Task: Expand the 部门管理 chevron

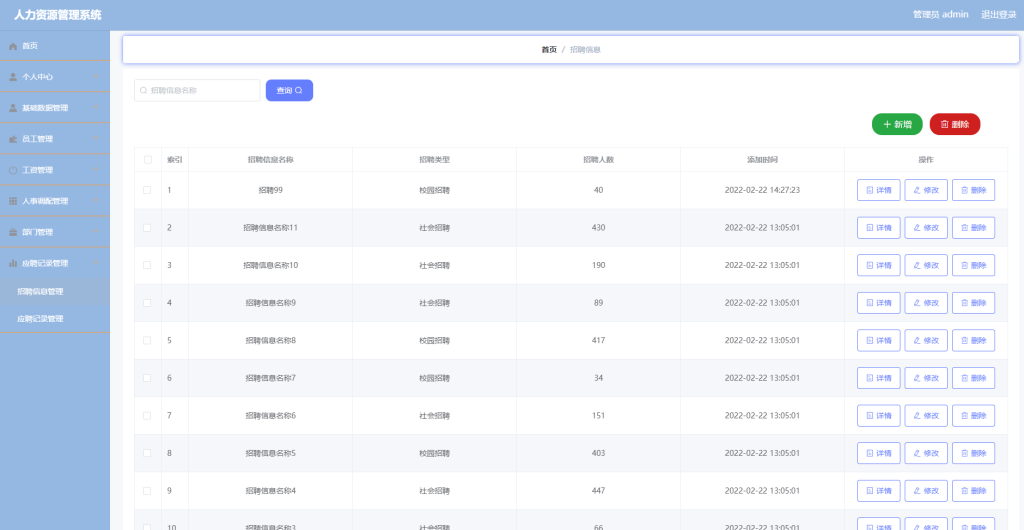Action: (x=97, y=232)
